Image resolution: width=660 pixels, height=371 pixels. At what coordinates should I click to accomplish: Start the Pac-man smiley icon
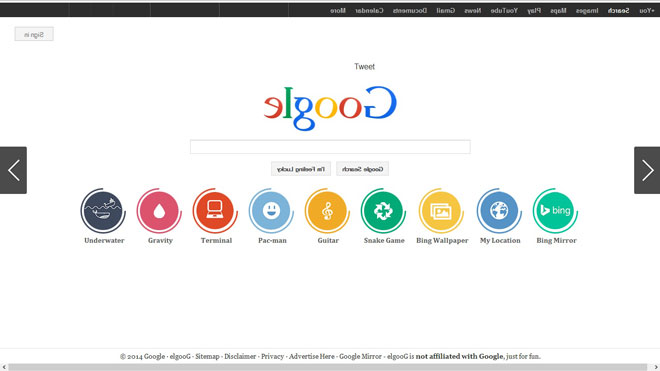pos(271,211)
